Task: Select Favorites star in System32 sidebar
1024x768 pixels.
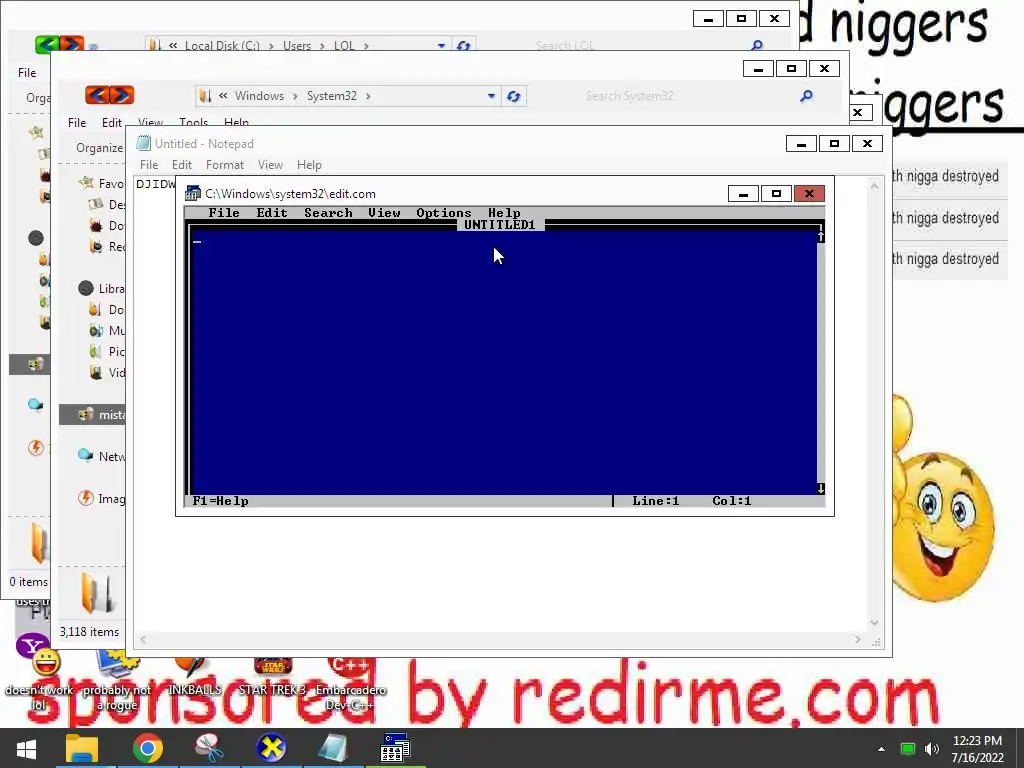Action: [86, 184]
